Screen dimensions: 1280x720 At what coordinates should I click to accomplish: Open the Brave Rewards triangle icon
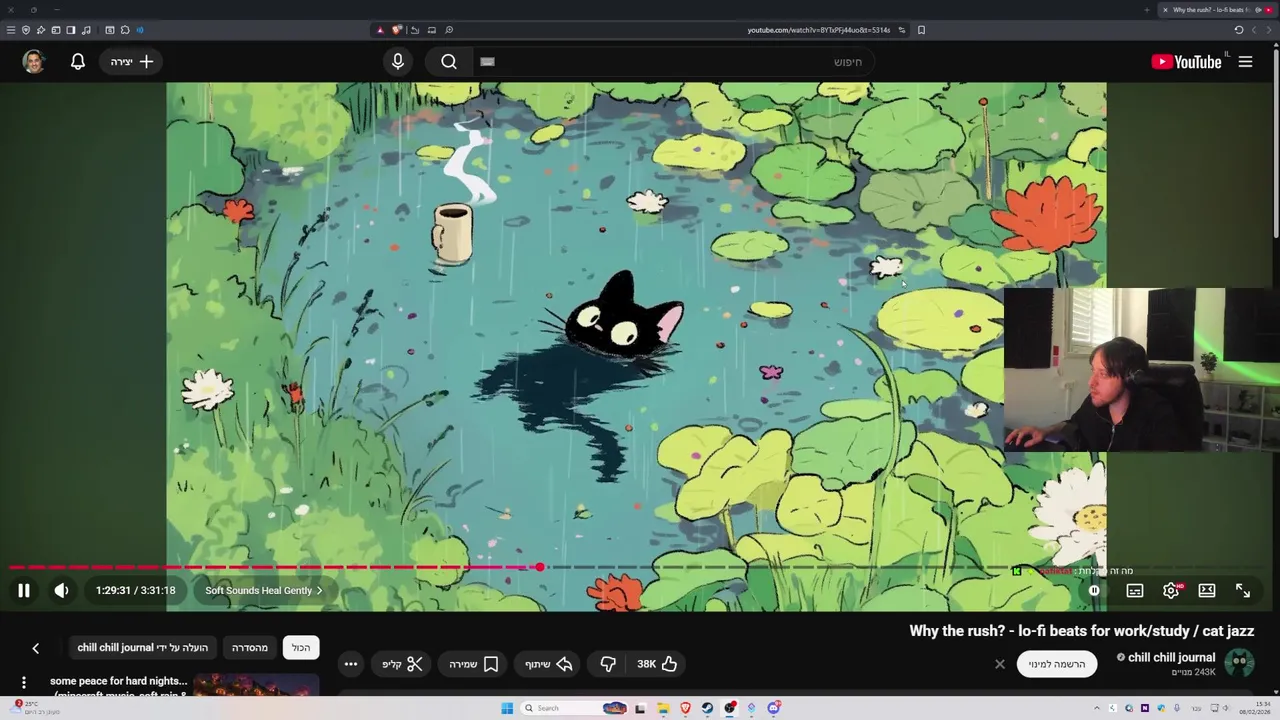click(x=380, y=30)
